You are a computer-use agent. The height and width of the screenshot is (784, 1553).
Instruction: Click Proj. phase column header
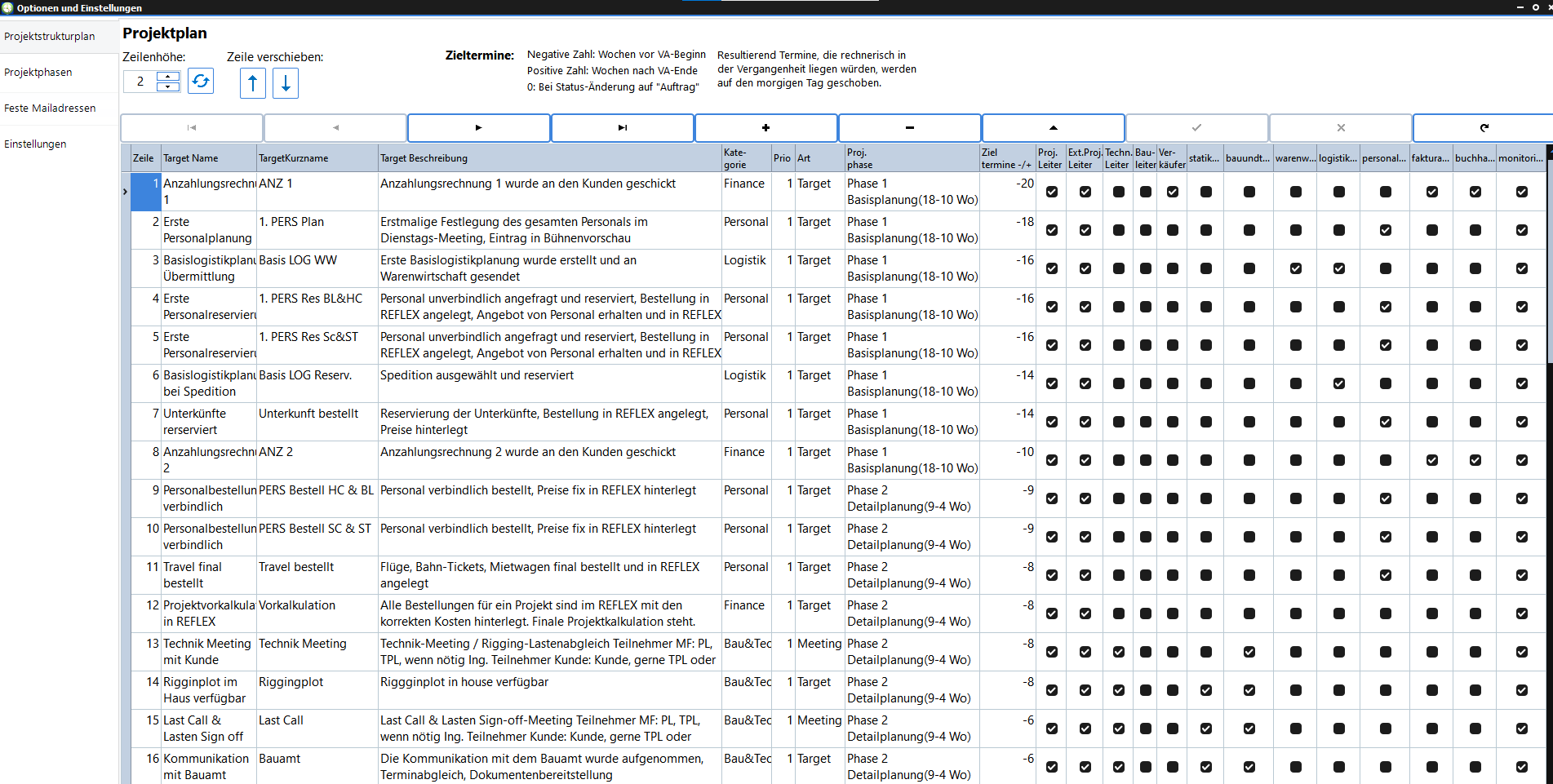[912, 158]
